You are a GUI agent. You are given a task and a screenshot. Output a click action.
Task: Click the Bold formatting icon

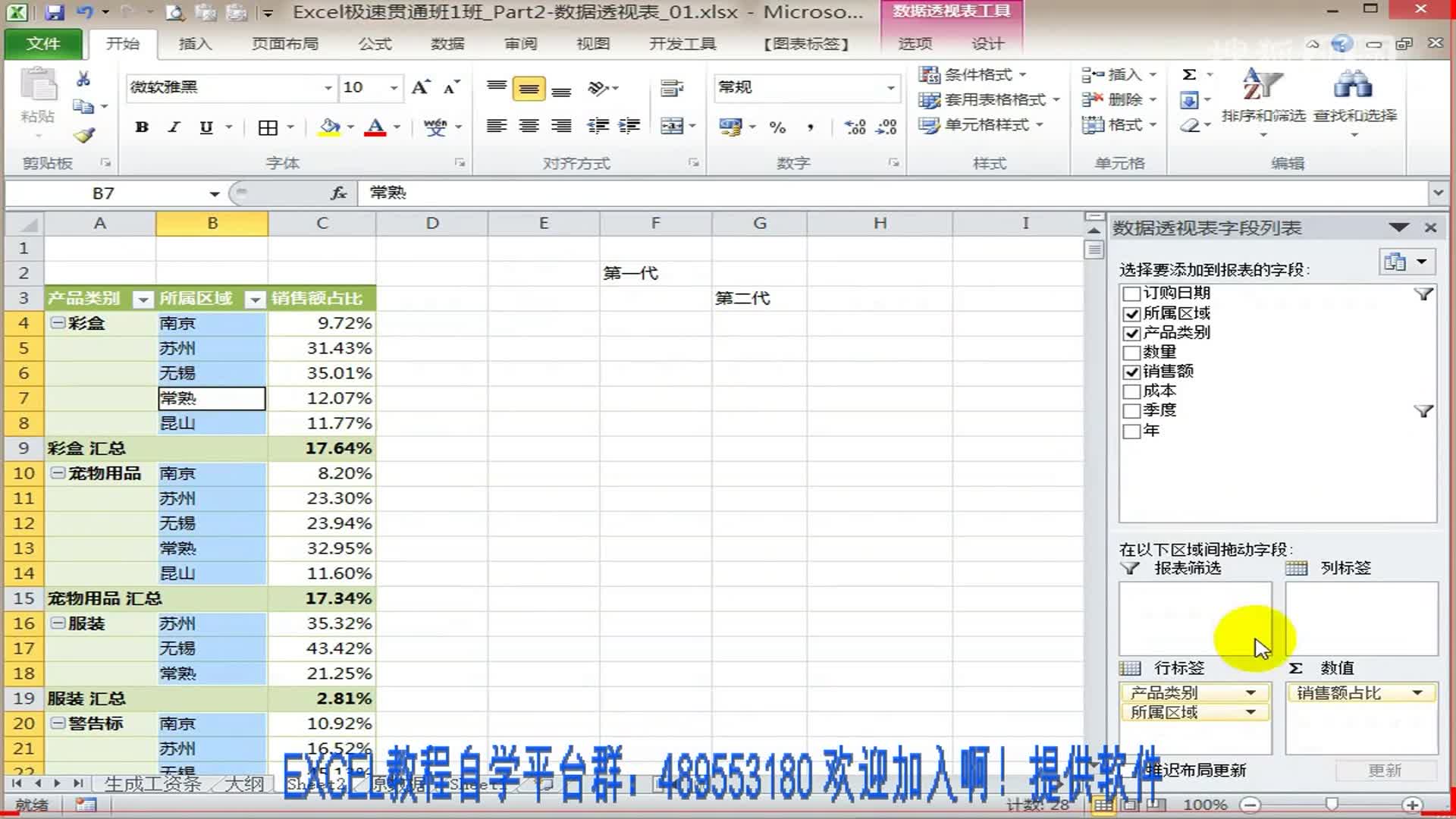coord(142,127)
